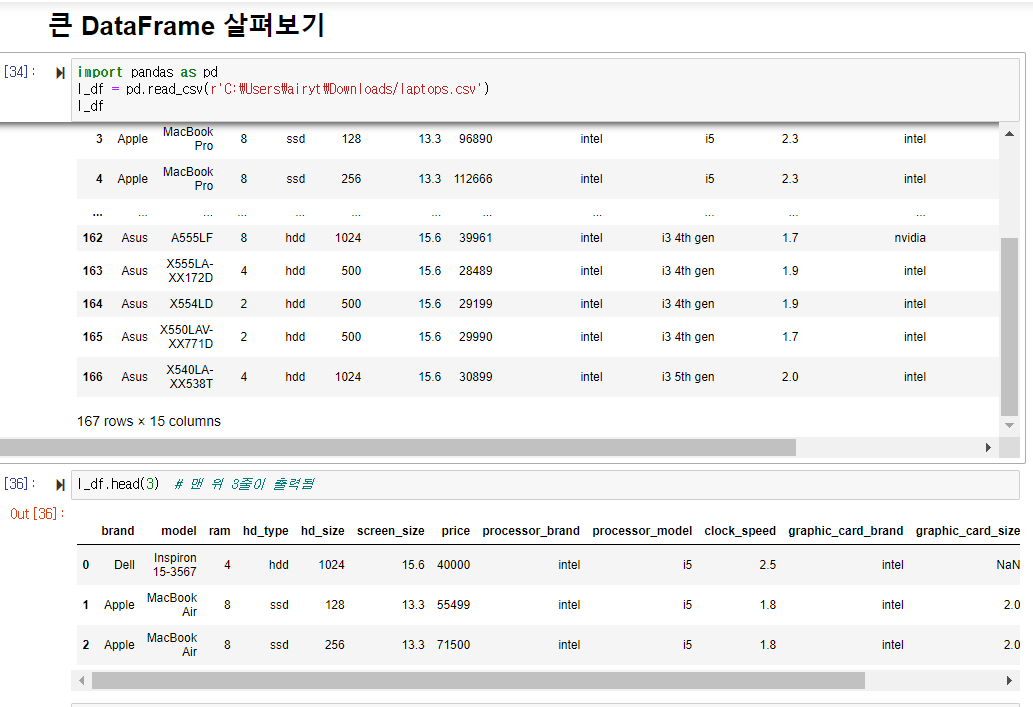
Task: Click the price value 55499
Action: point(453,605)
